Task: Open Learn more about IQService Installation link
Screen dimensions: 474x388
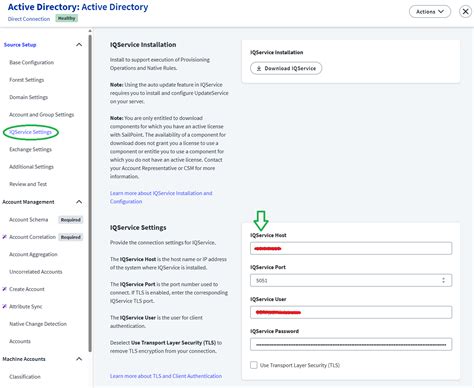Action: point(161,197)
